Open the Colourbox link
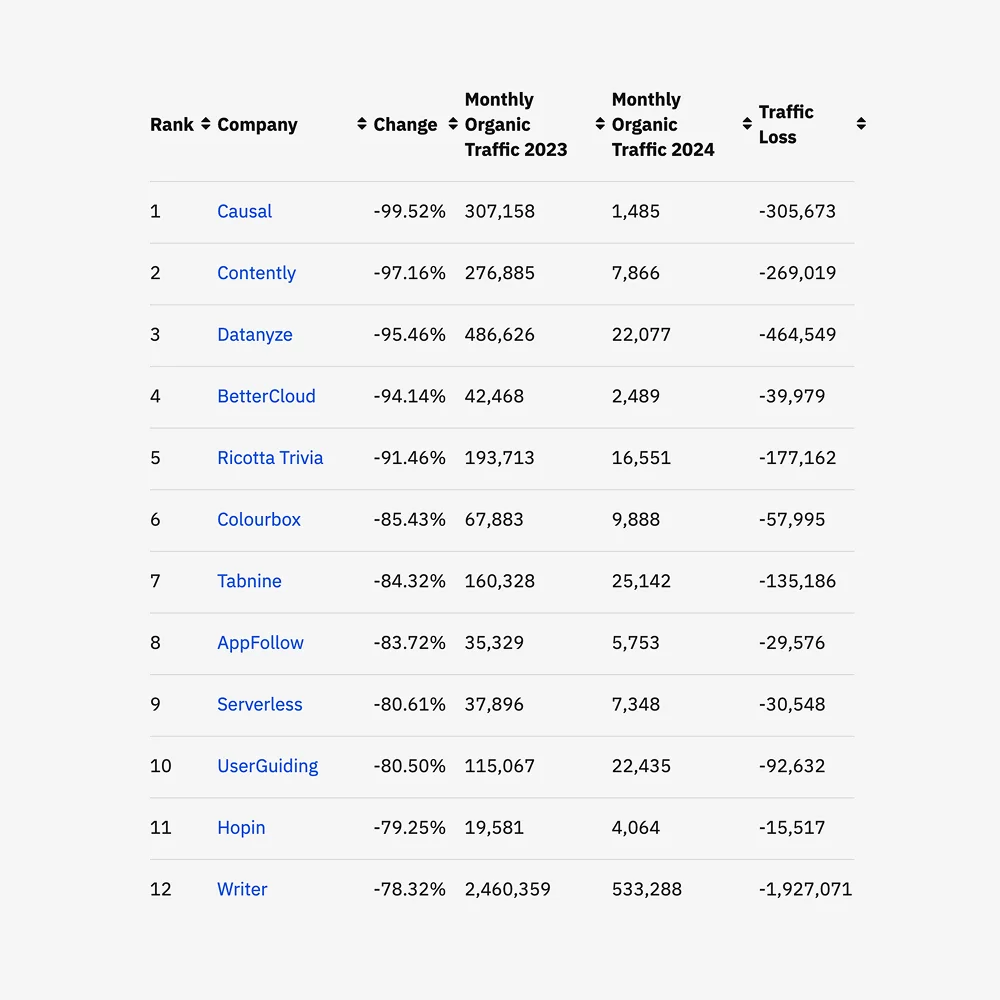Viewport: 1000px width, 1000px height. 259,520
